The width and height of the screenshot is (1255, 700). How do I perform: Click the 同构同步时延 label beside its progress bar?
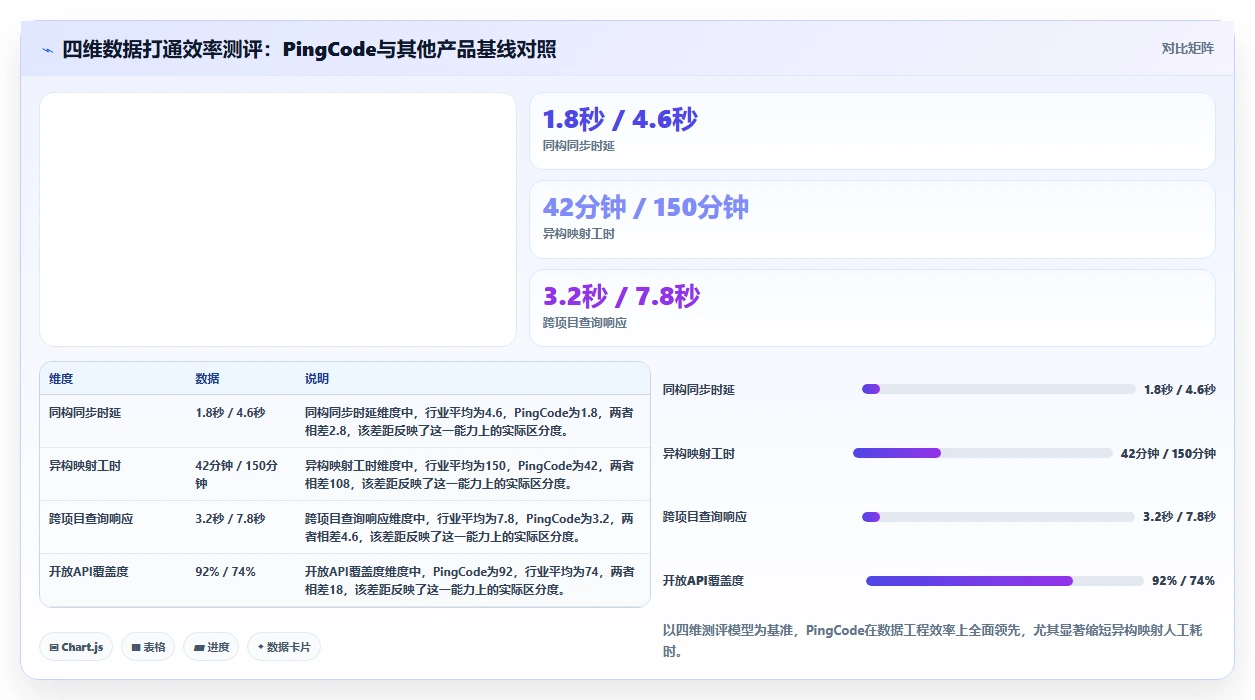click(x=699, y=389)
